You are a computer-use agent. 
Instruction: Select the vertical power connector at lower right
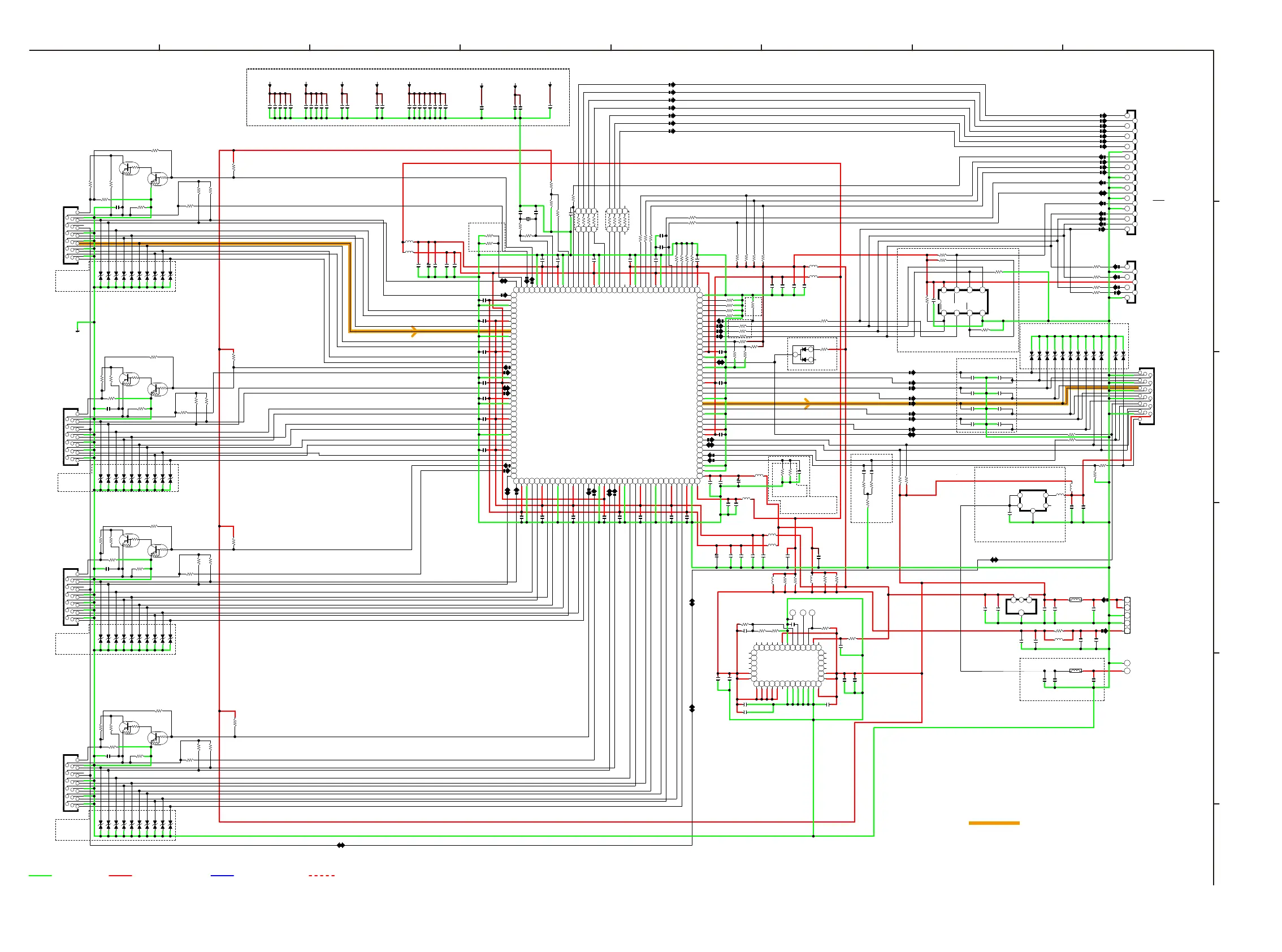coord(1127,615)
